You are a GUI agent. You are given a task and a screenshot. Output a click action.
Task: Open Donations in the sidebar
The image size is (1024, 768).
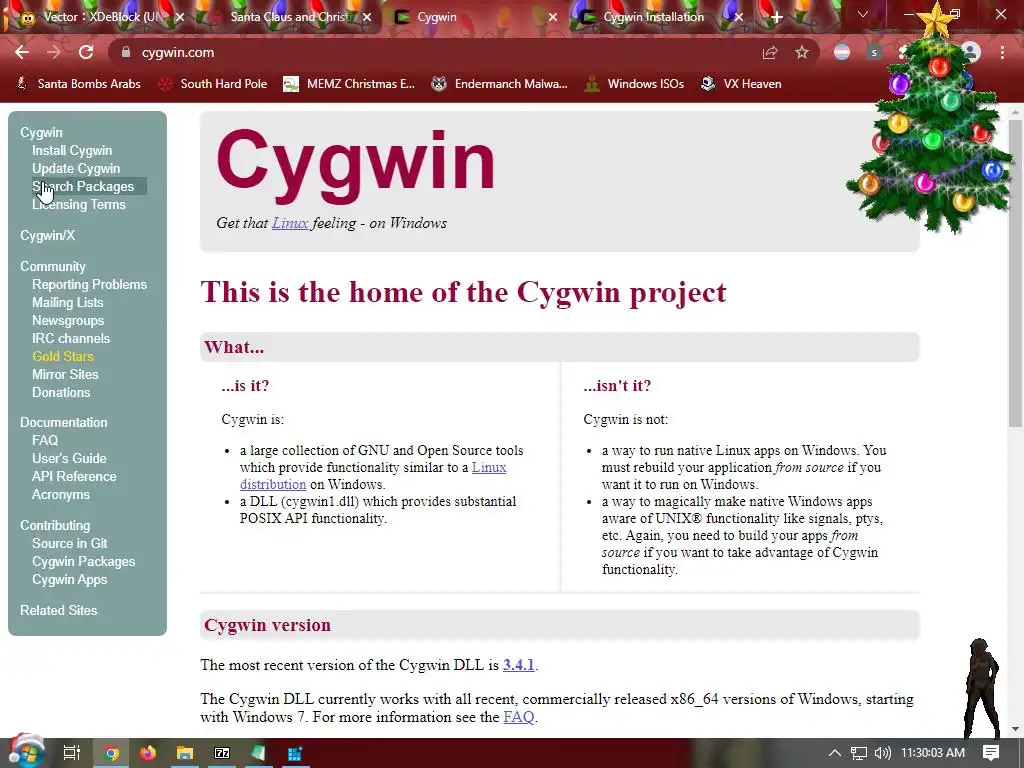pyautogui.click(x=61, y=392)
